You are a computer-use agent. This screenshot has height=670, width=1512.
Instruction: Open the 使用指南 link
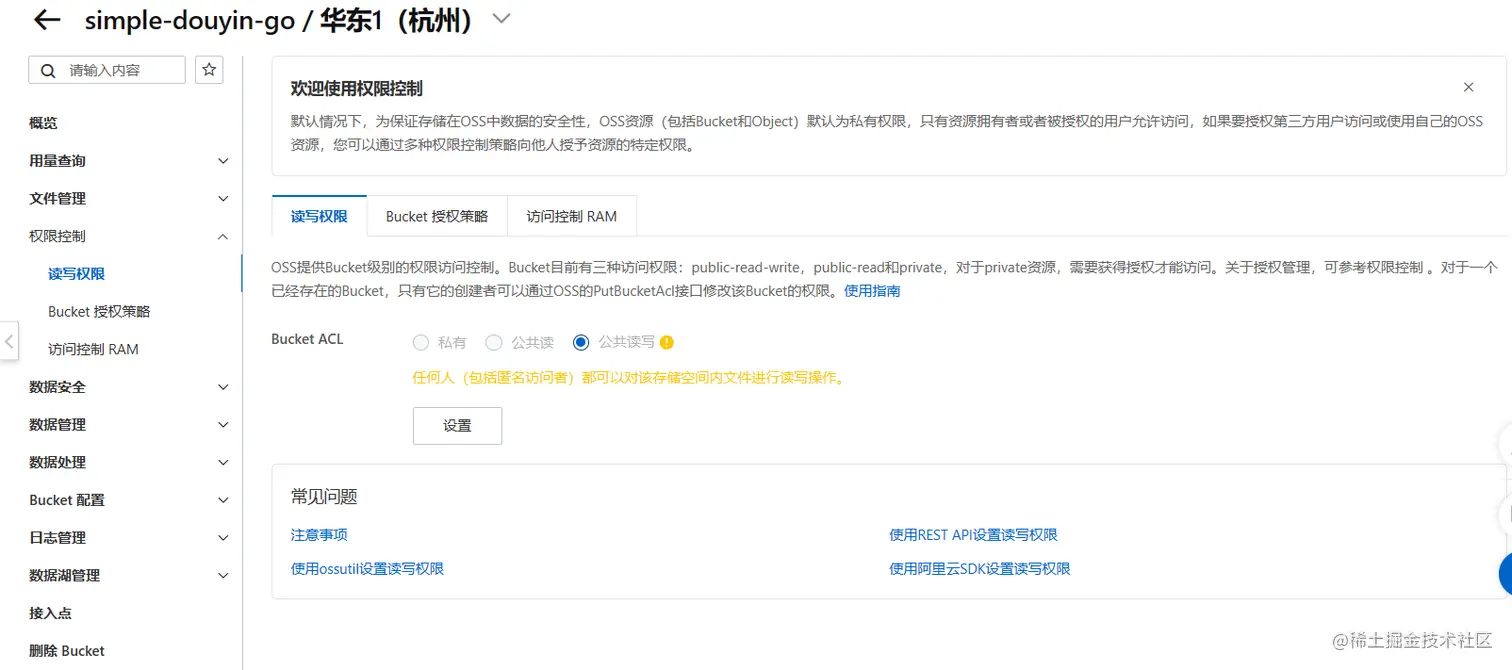[x=872, y=291]
